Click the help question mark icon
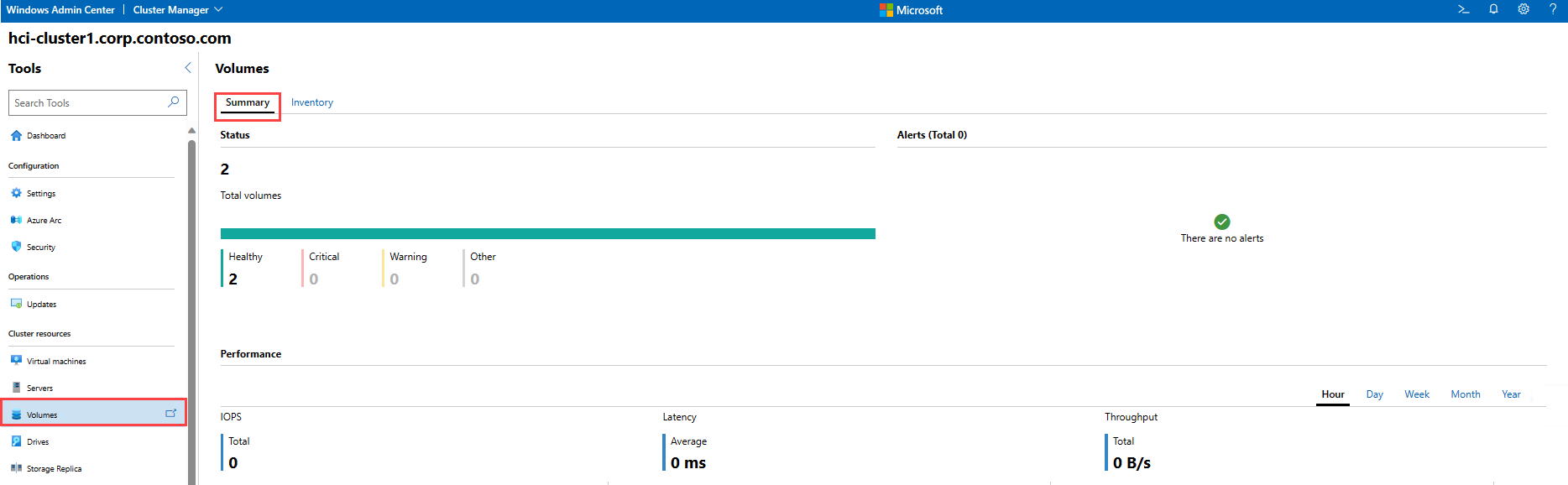The height and width of the screenshot is (485, 1568). point(1553,10)
